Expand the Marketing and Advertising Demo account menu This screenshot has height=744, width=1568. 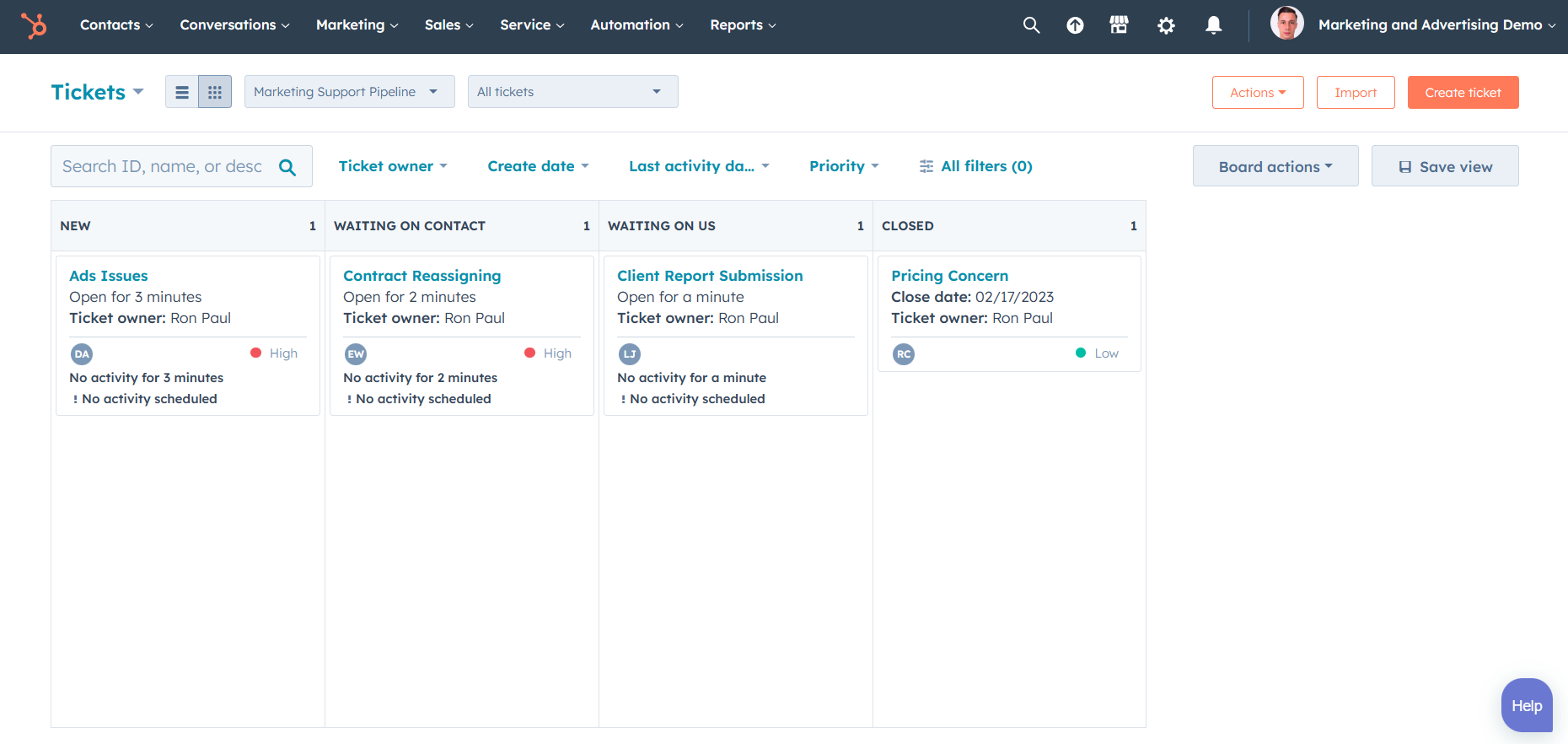tap(1436, 25)
